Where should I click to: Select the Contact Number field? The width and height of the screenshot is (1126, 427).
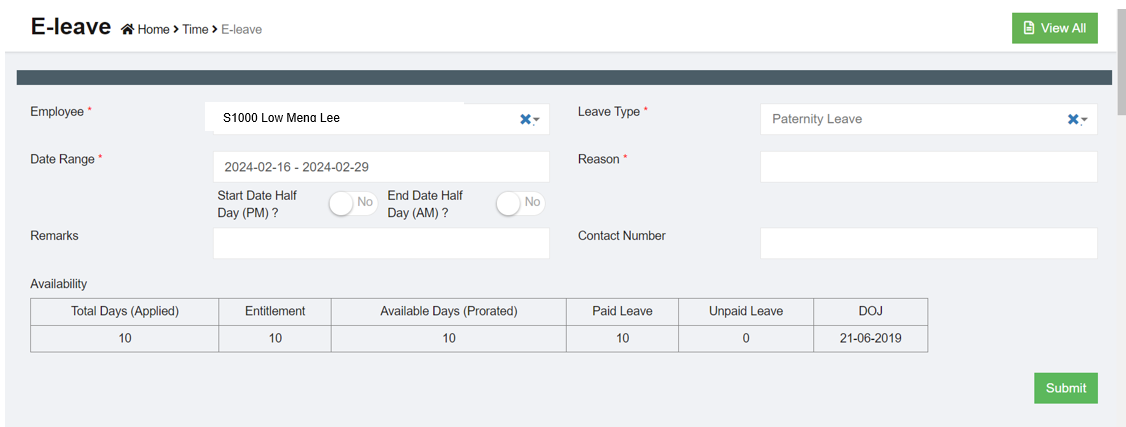928,243
